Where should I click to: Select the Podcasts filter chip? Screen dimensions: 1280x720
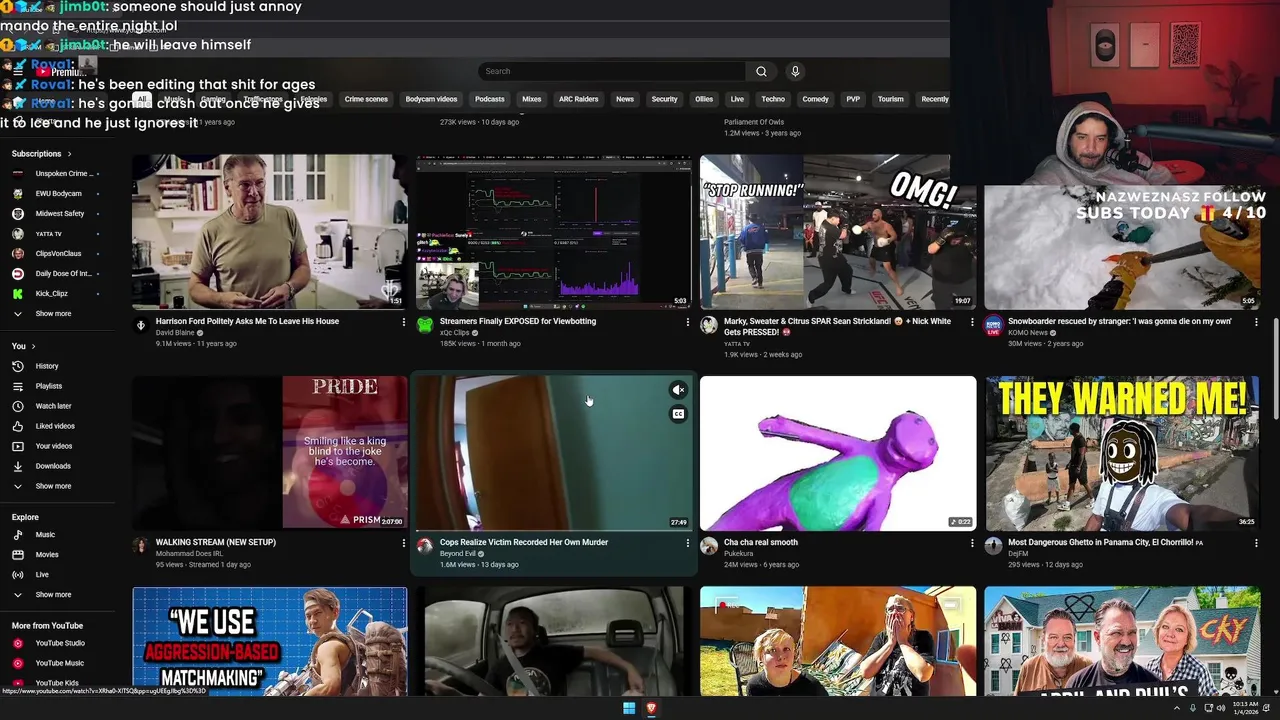point(489,99)
